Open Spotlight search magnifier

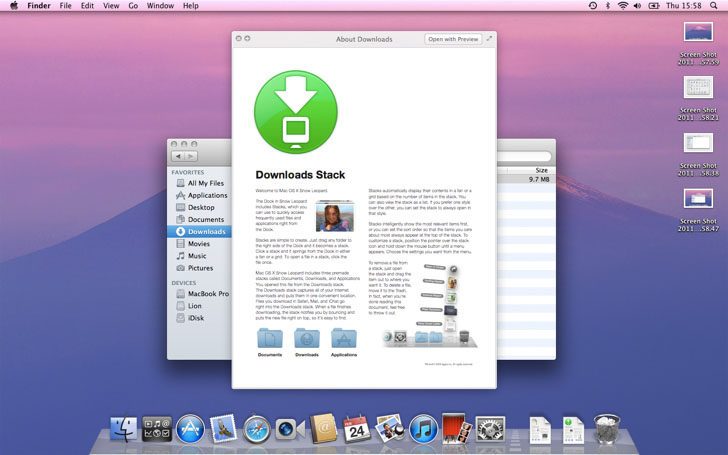coord(714,6)
